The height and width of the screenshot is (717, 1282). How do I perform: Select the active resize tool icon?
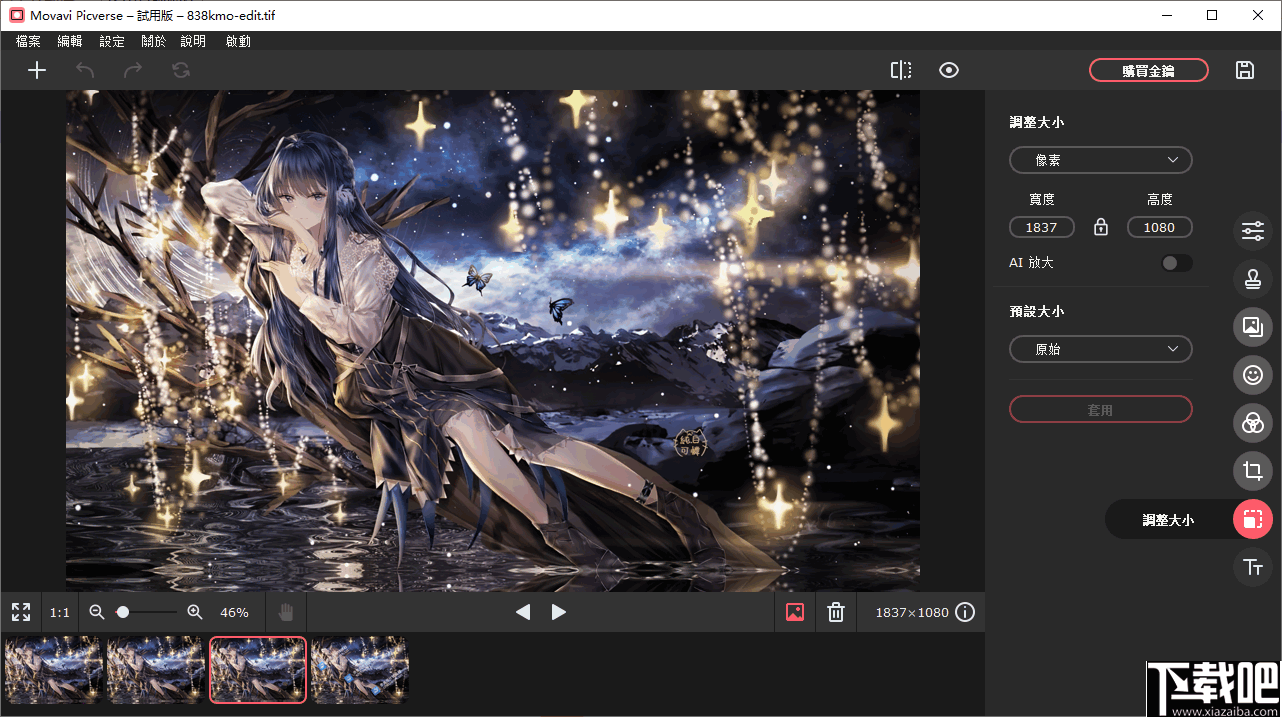(x=1253, y=519)
